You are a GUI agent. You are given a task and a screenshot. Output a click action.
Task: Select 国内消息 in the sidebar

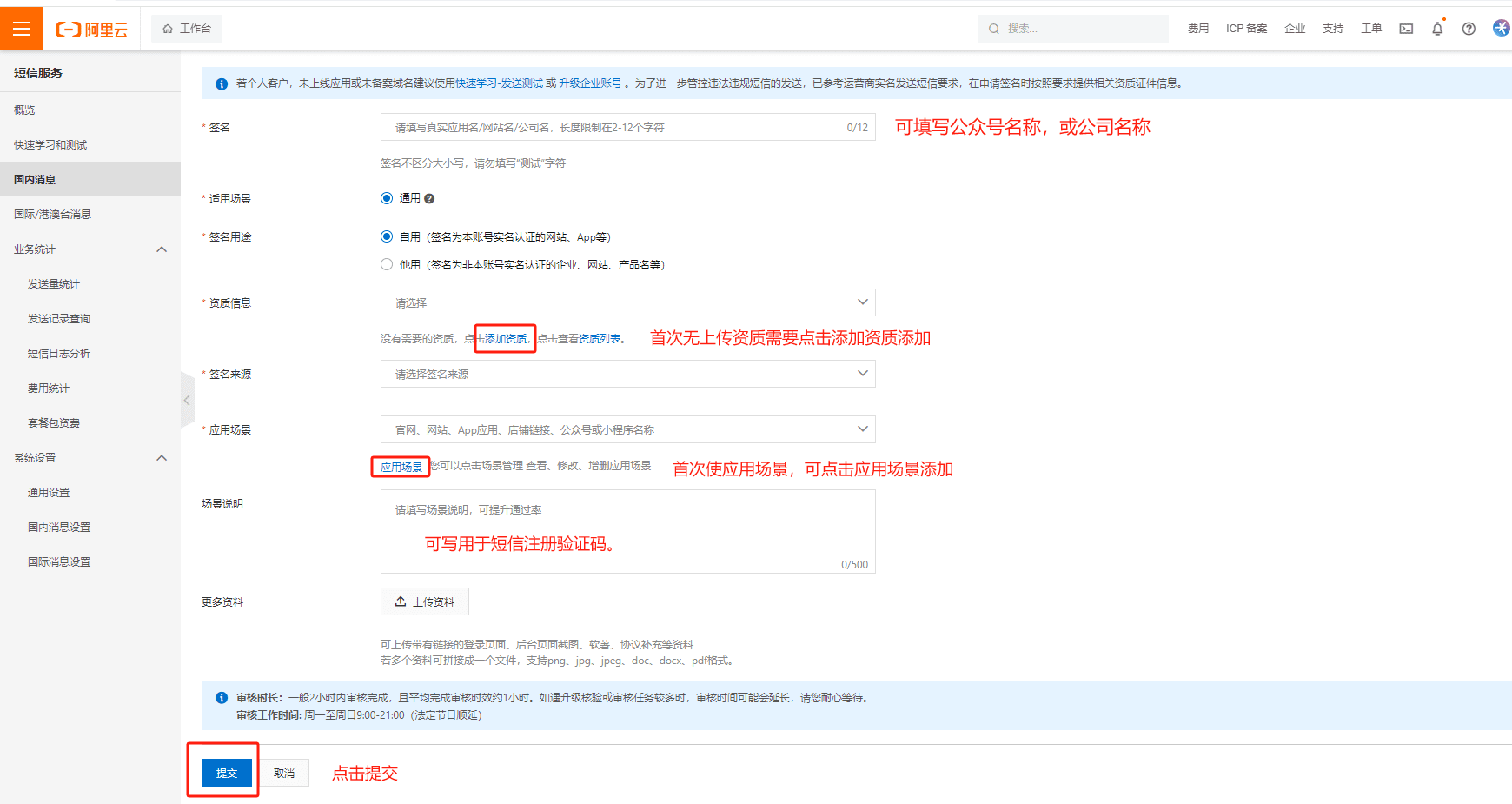[90, 179]
